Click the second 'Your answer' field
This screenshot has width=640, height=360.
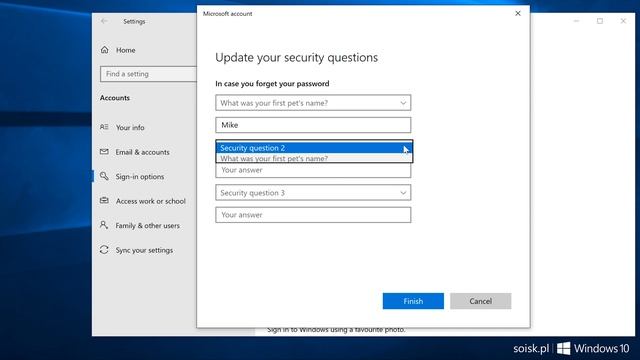(x=313, y=170)
